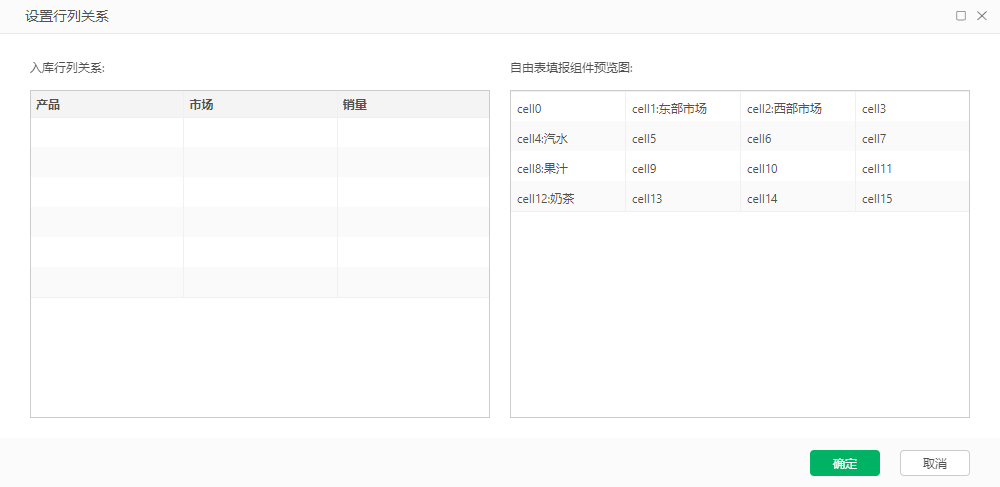Select the 销量 column header
The width and height of the screenshot is (1000, 487).
tap(413, 105)
